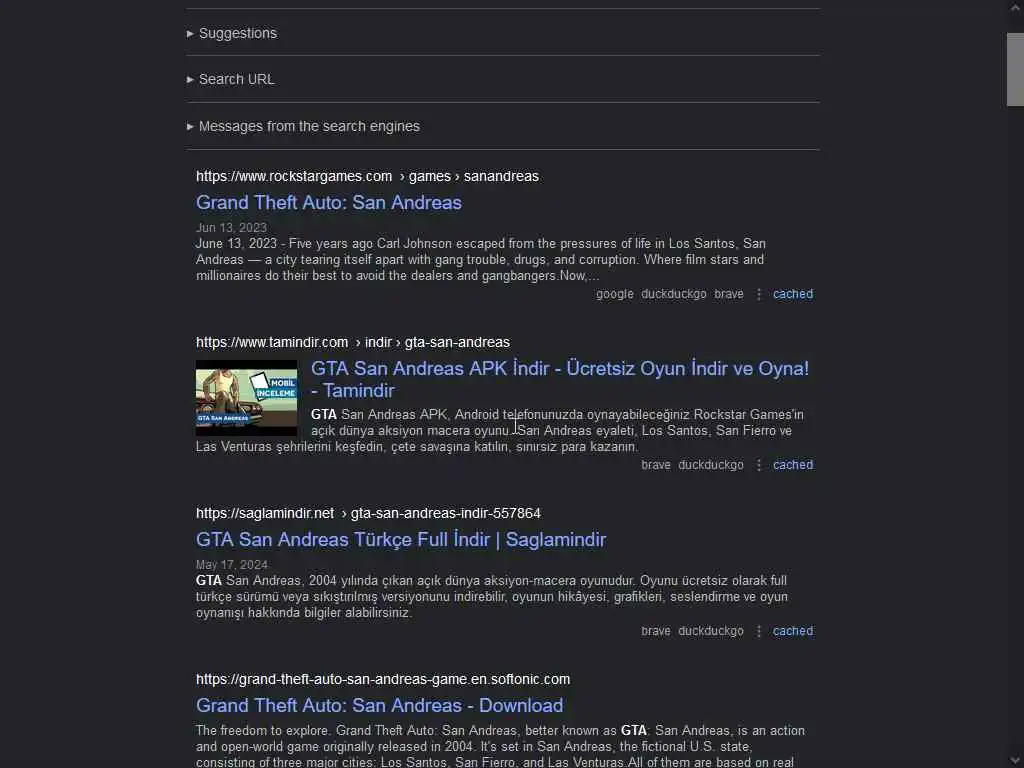1024x768 pixels.
Task: Click the brave tag on Tamindir result
Action: [656, 465]
